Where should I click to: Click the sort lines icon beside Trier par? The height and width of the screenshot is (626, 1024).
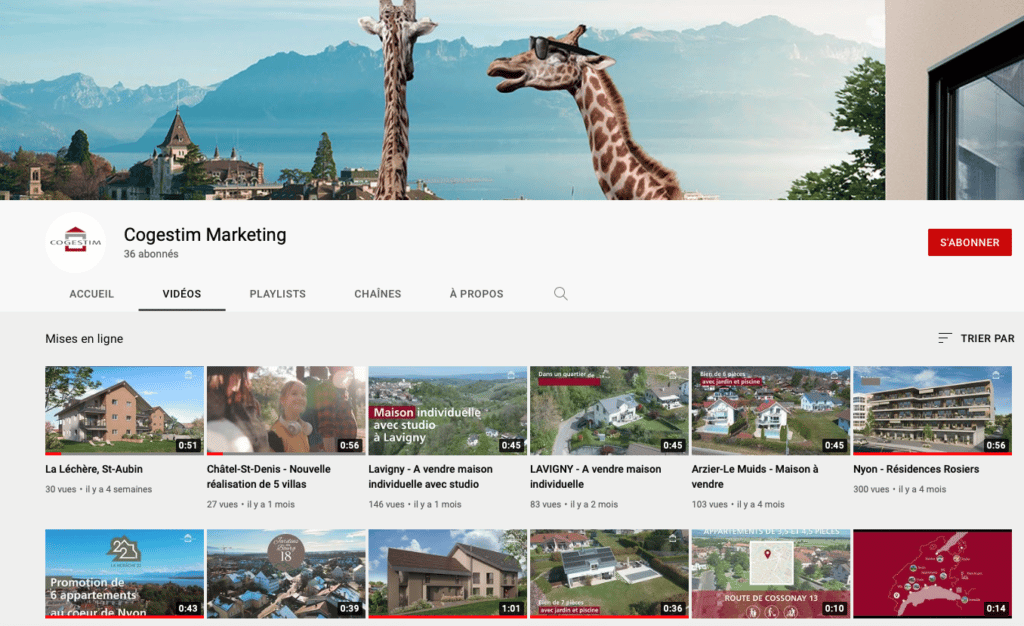[x=945, y=339]
